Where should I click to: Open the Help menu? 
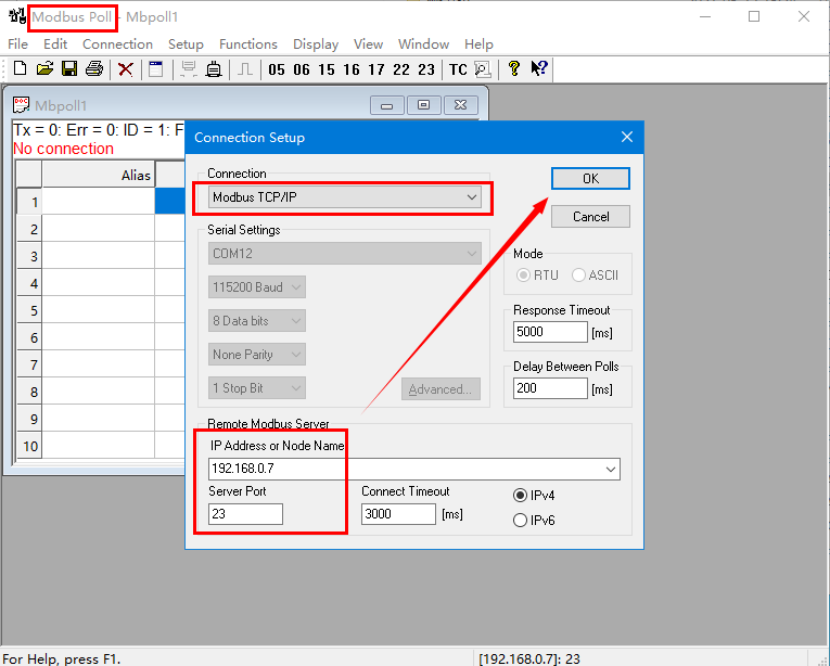(x=479, y=44)
